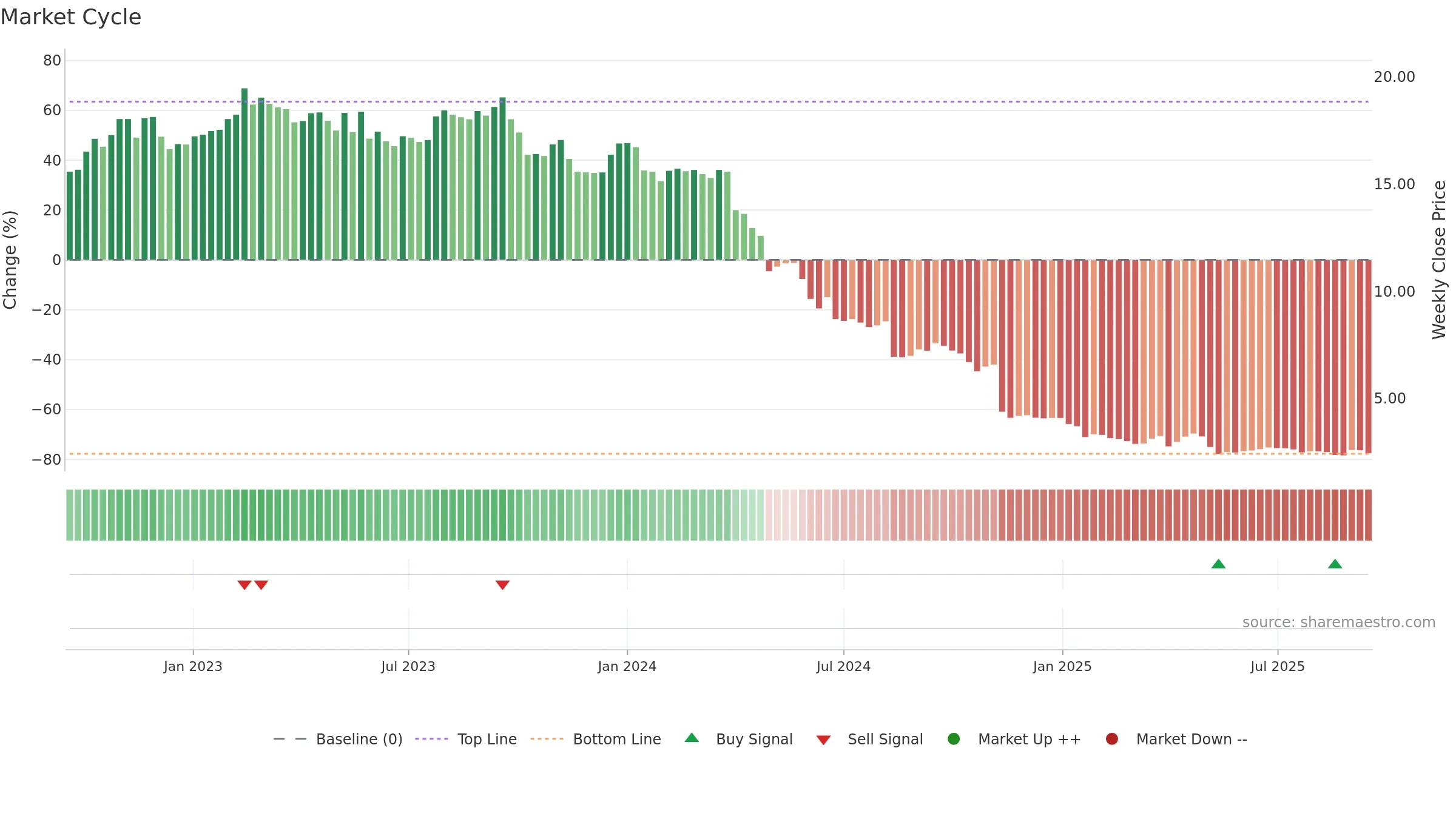The image size is (1456, 819).
Task: Toggle the Baseline (0) legend entry
Action: (338, 739)
